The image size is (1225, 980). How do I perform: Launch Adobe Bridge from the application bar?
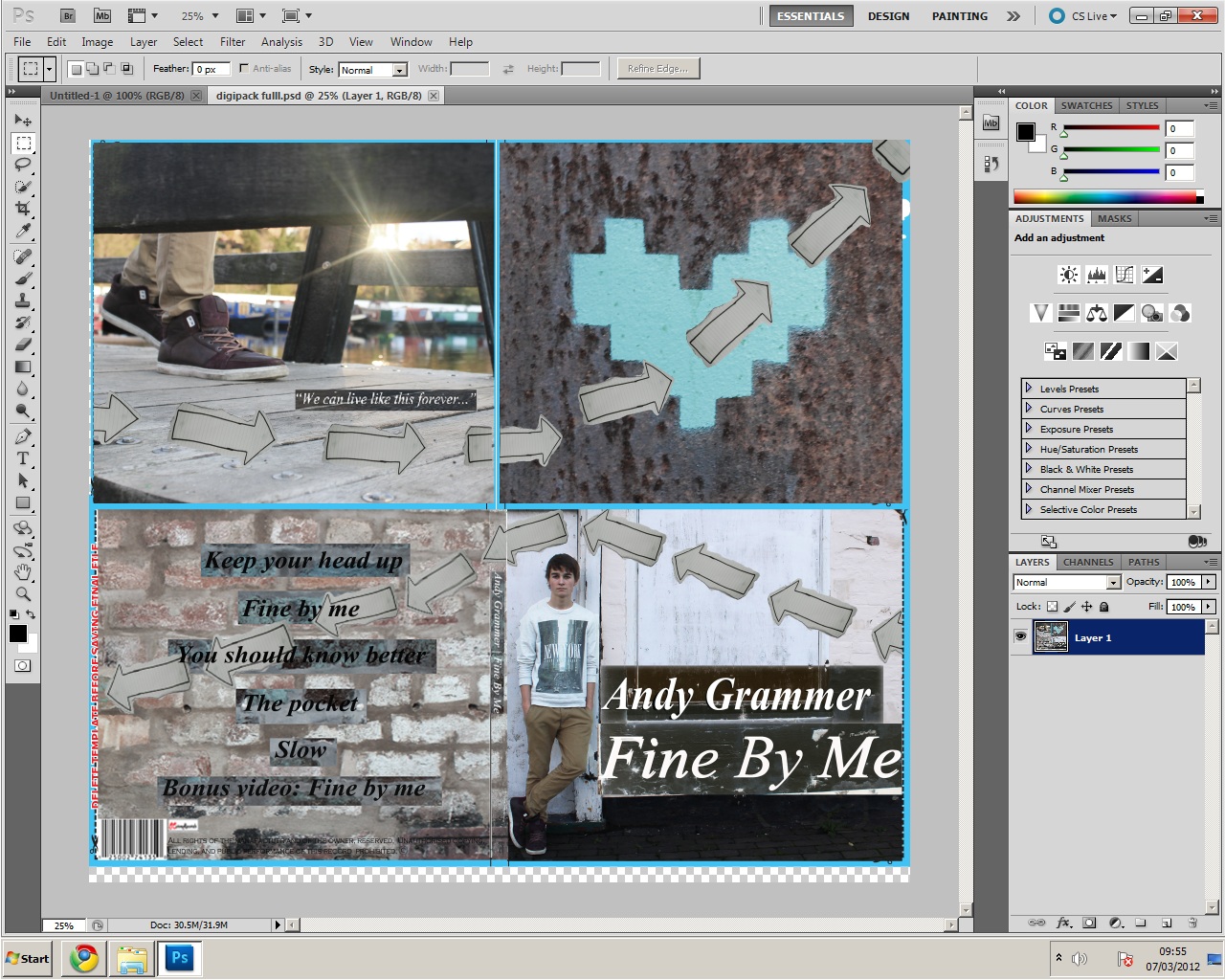pos(68,15)
